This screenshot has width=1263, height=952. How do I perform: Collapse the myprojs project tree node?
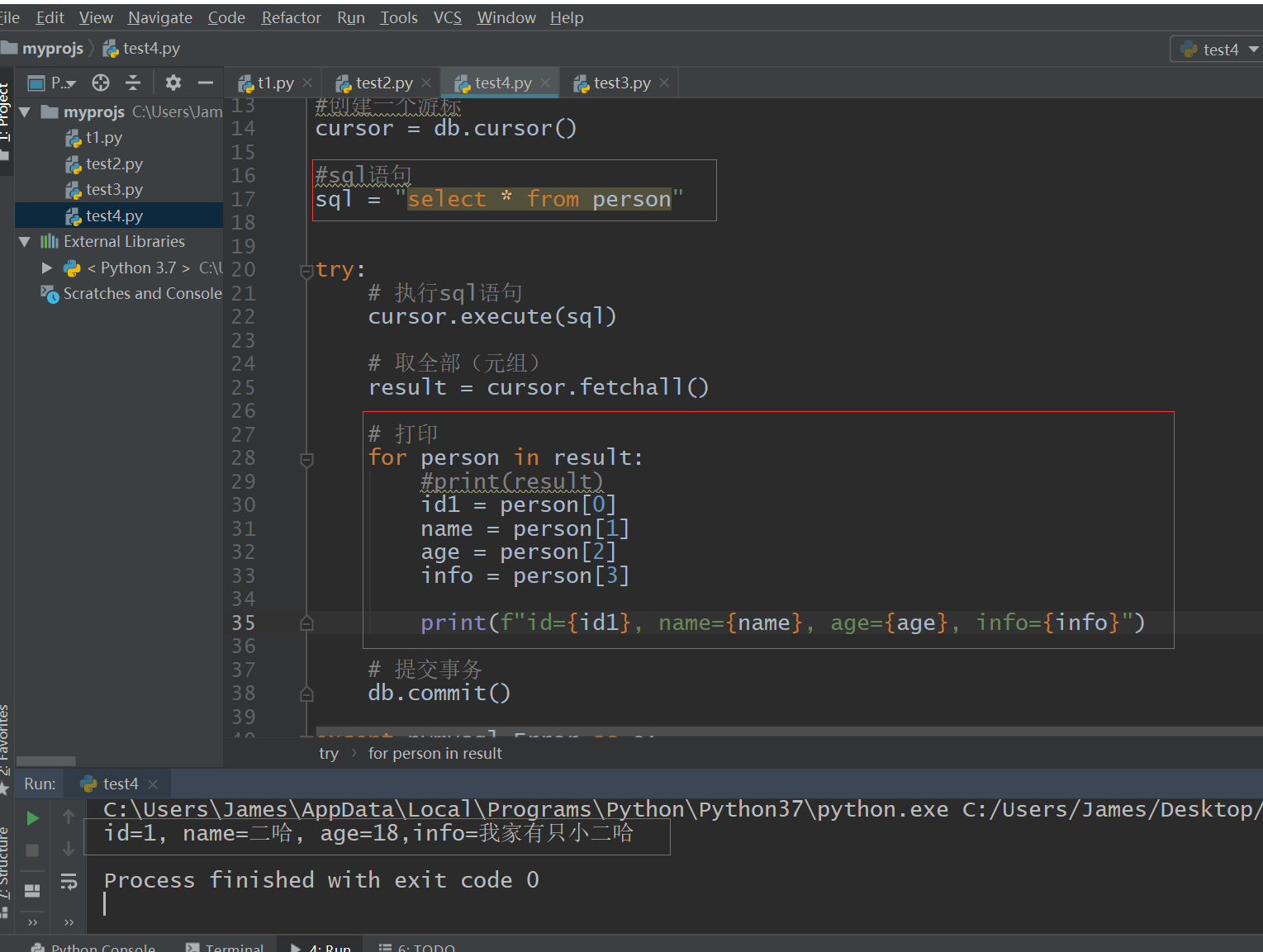(x=24, y=111)
